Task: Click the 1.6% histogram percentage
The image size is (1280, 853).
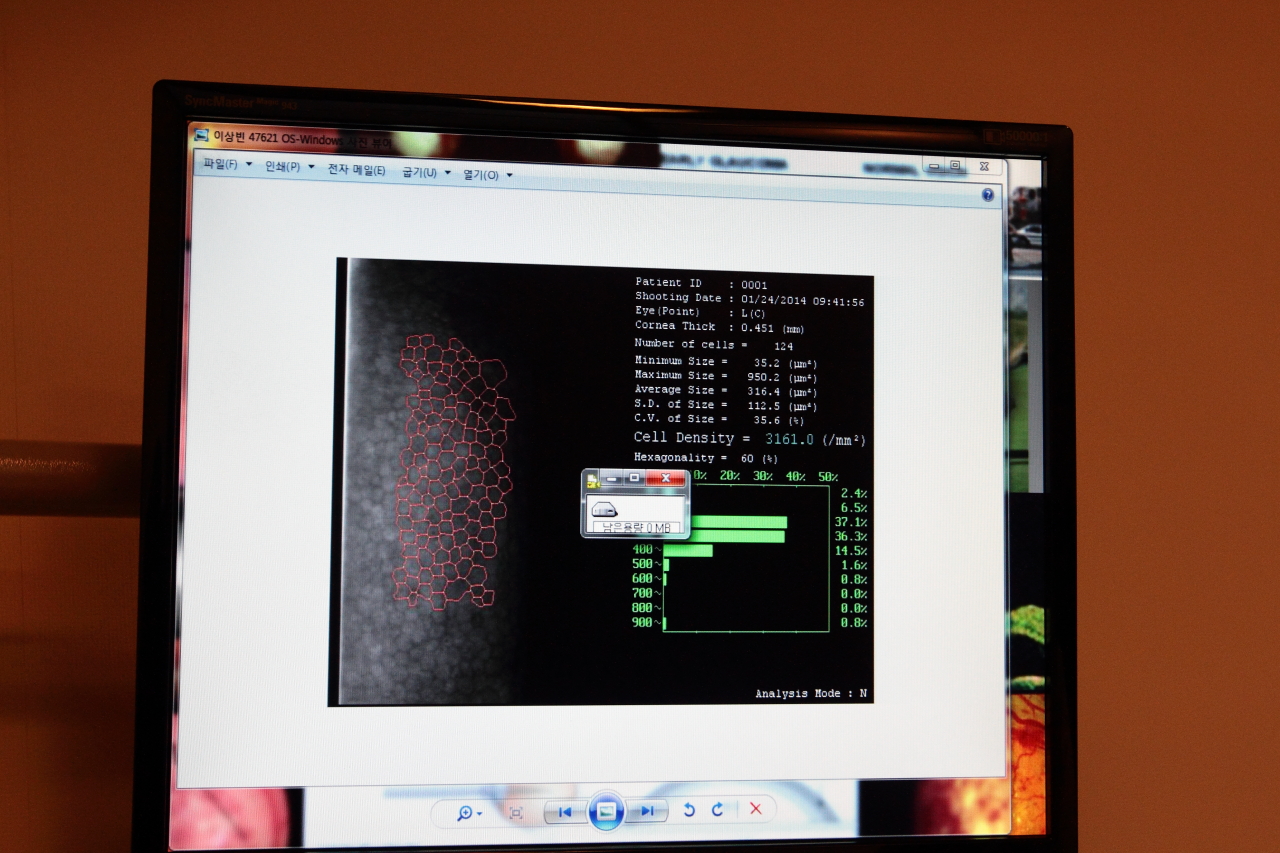Action: [x=854, y=565]
